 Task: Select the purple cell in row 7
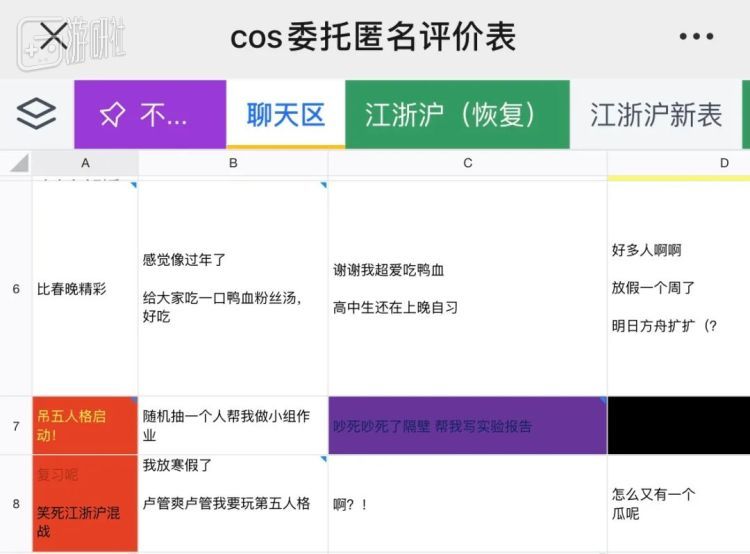(x=467, y=425)
